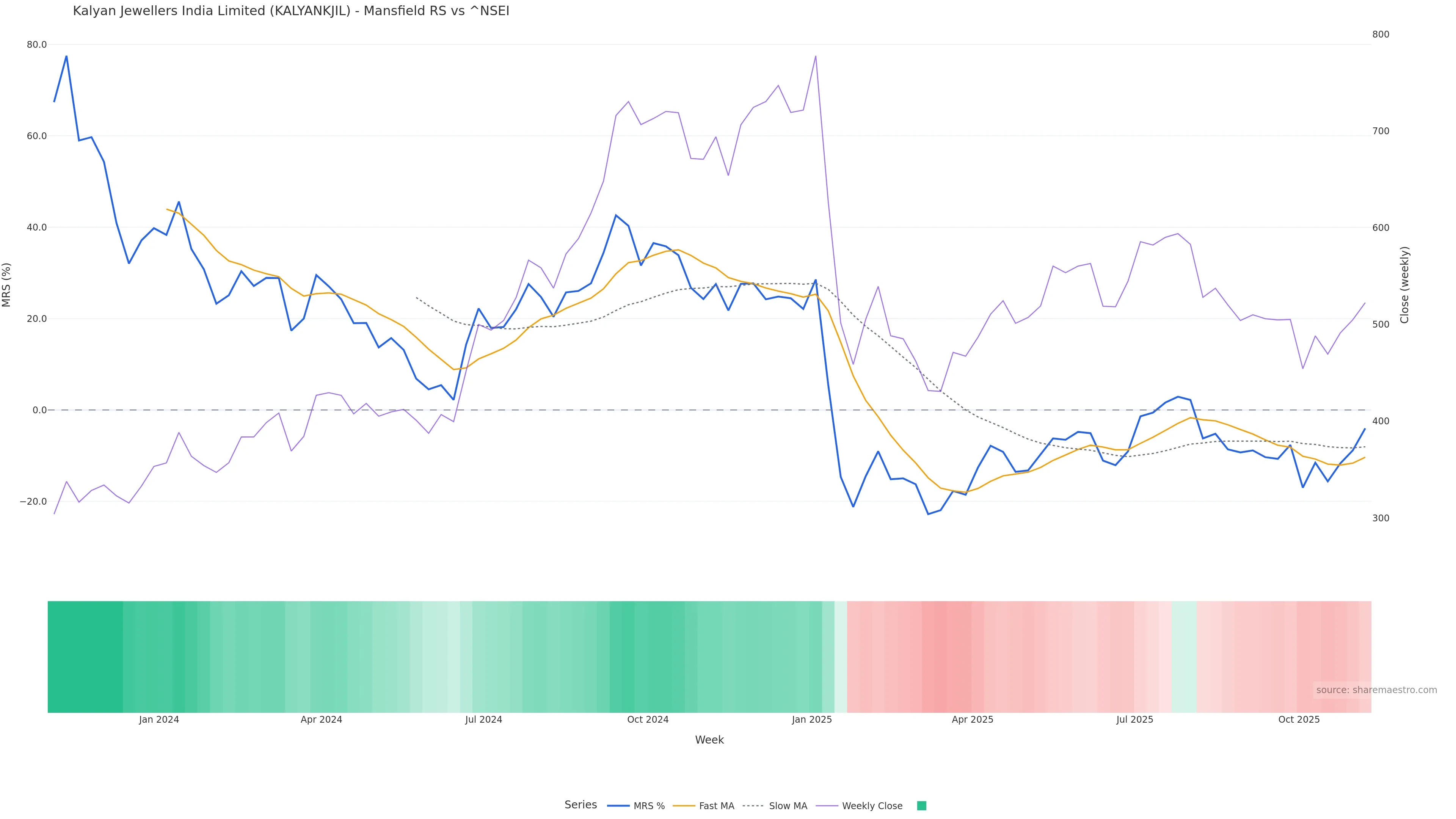Screen dimensions: 1456x819
Task: Click the Series legend title
Action: [581, 805]
